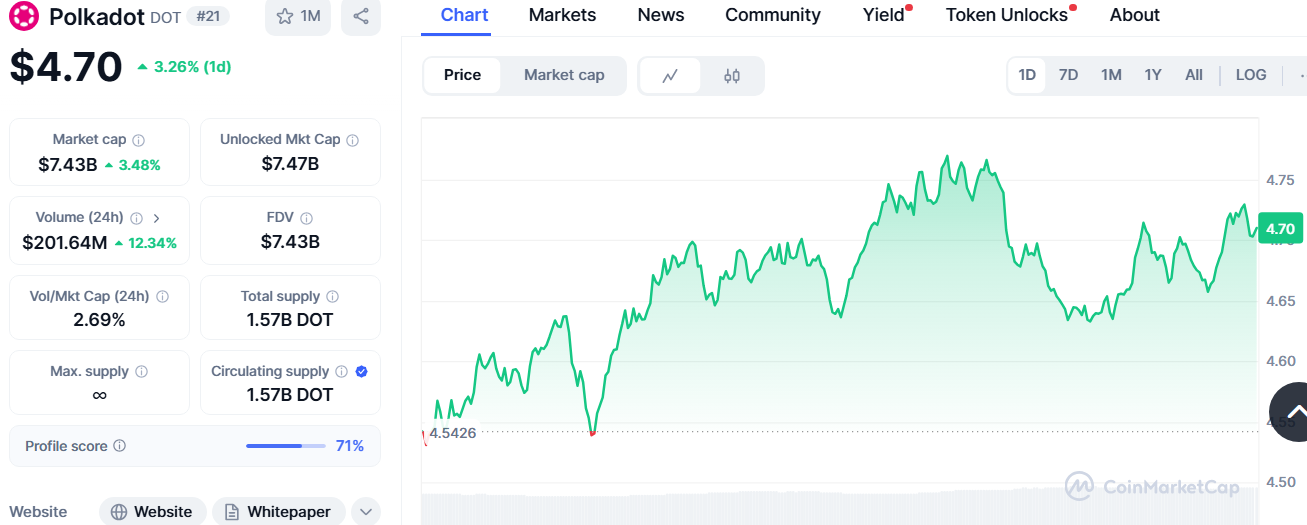
Task: Open Unlocked Mkt Cap info icon
Action: click(x=353, y=140)
